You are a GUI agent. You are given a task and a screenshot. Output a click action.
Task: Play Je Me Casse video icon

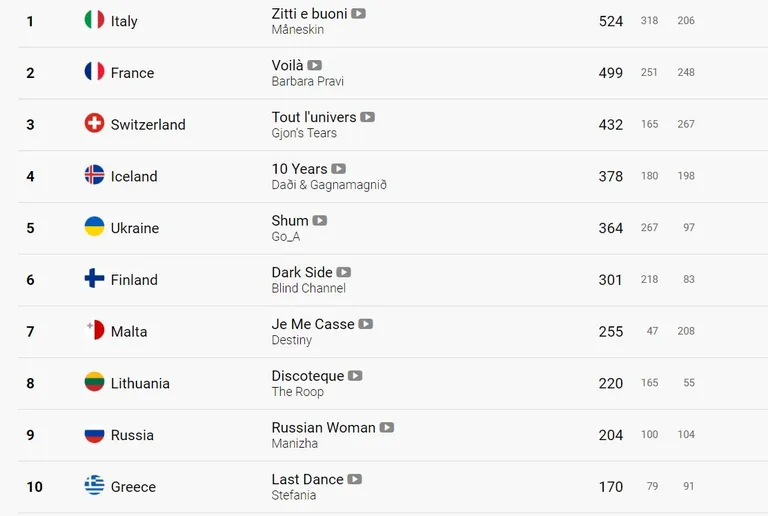(366, 324)
